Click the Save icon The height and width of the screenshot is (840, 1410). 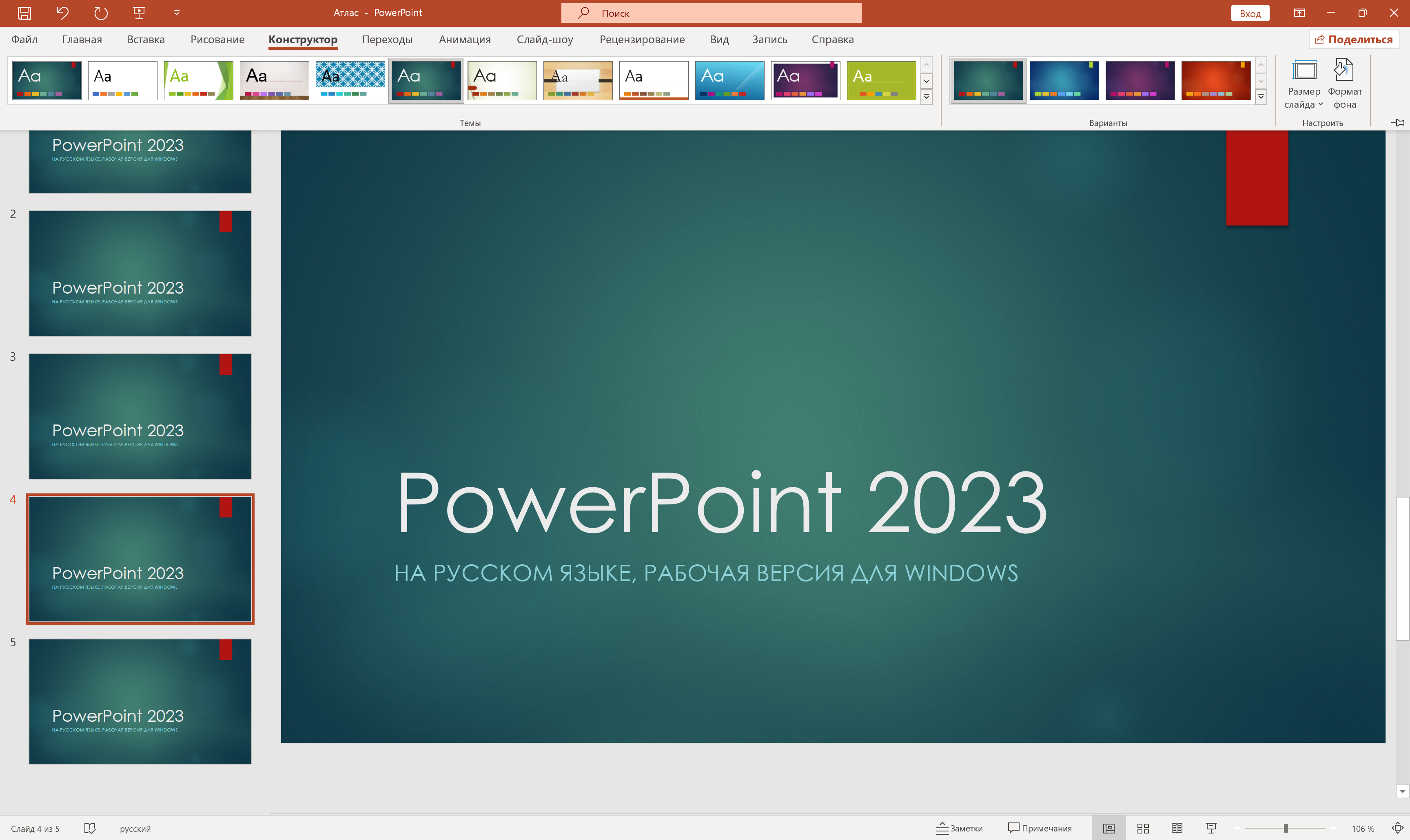tap(24, 13)
